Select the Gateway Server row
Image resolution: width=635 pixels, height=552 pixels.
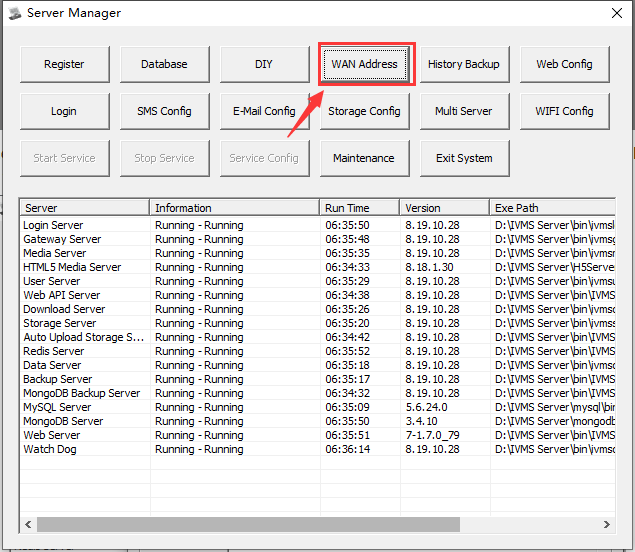click(318, 239)
